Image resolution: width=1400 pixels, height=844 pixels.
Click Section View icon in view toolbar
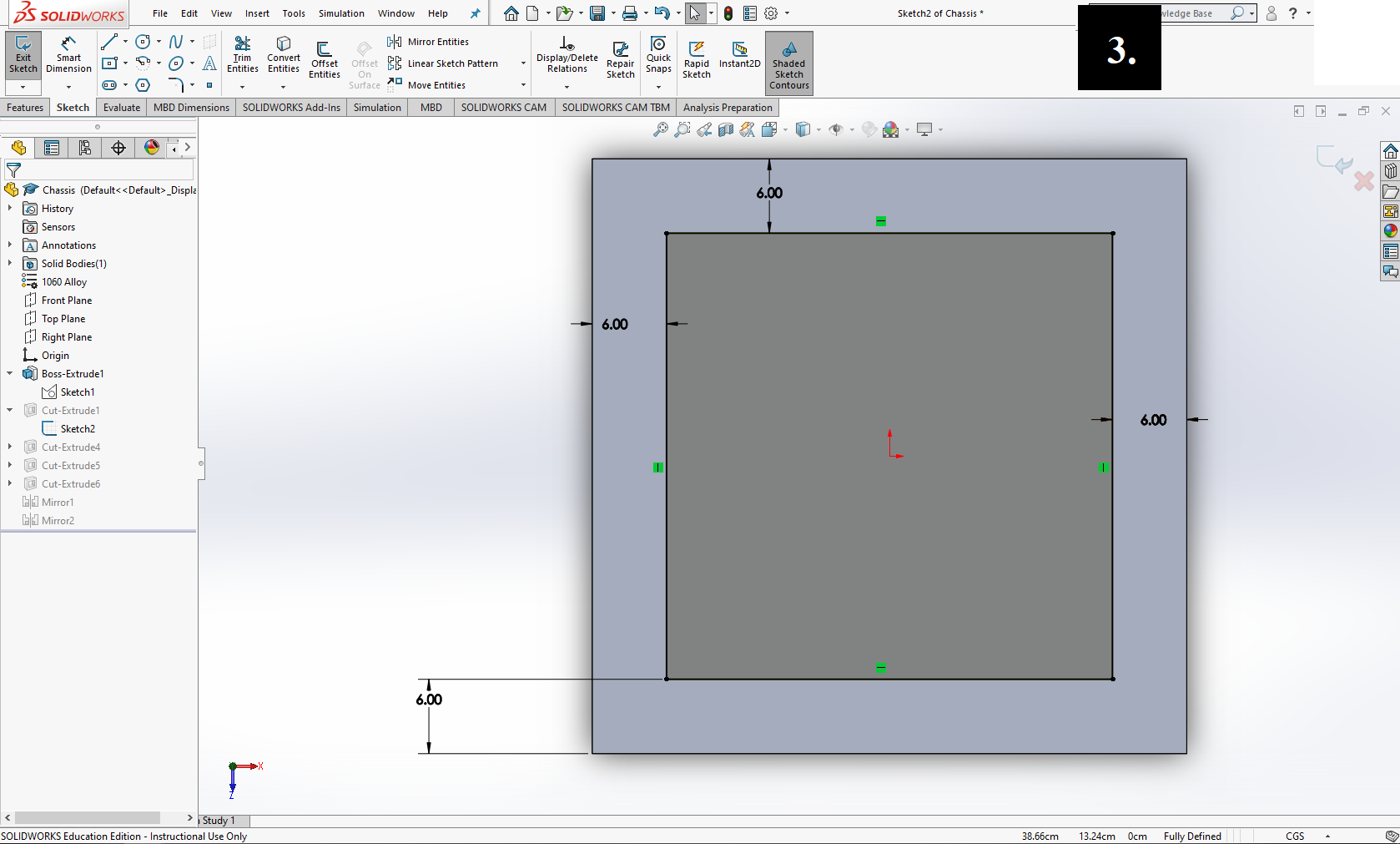tap(726, 129)
